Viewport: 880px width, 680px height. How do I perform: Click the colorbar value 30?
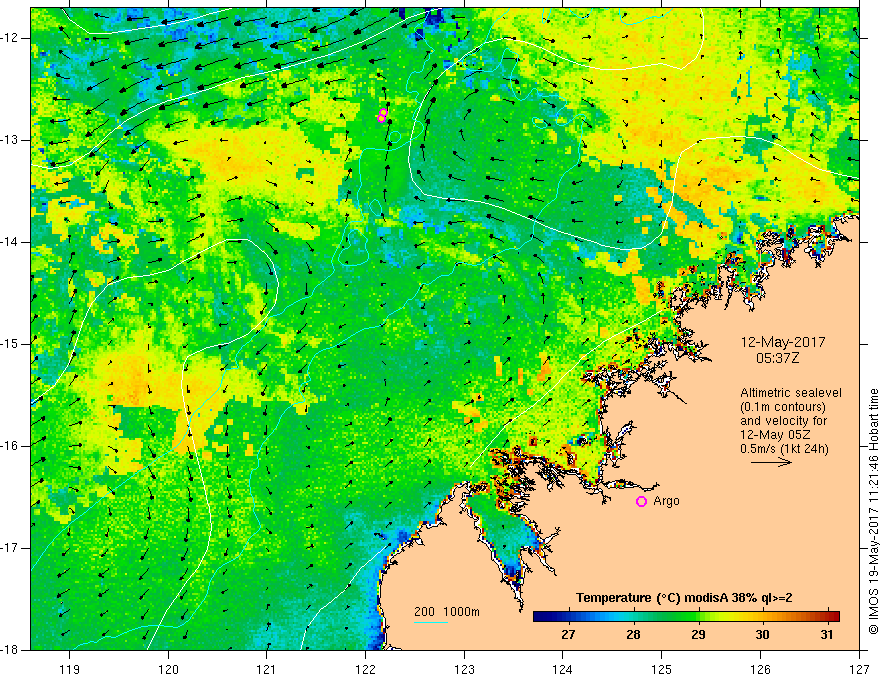click(762, 635)
